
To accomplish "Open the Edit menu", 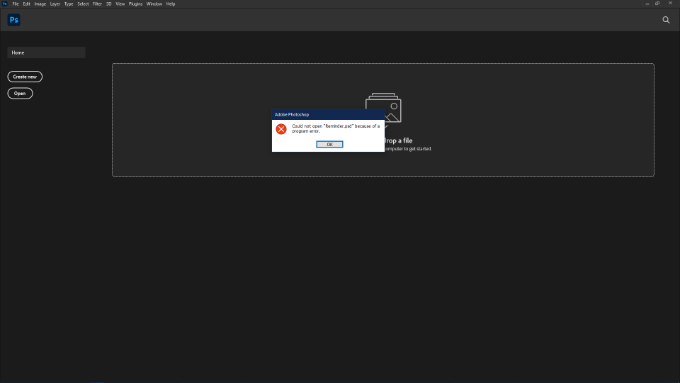I will 26,4.
